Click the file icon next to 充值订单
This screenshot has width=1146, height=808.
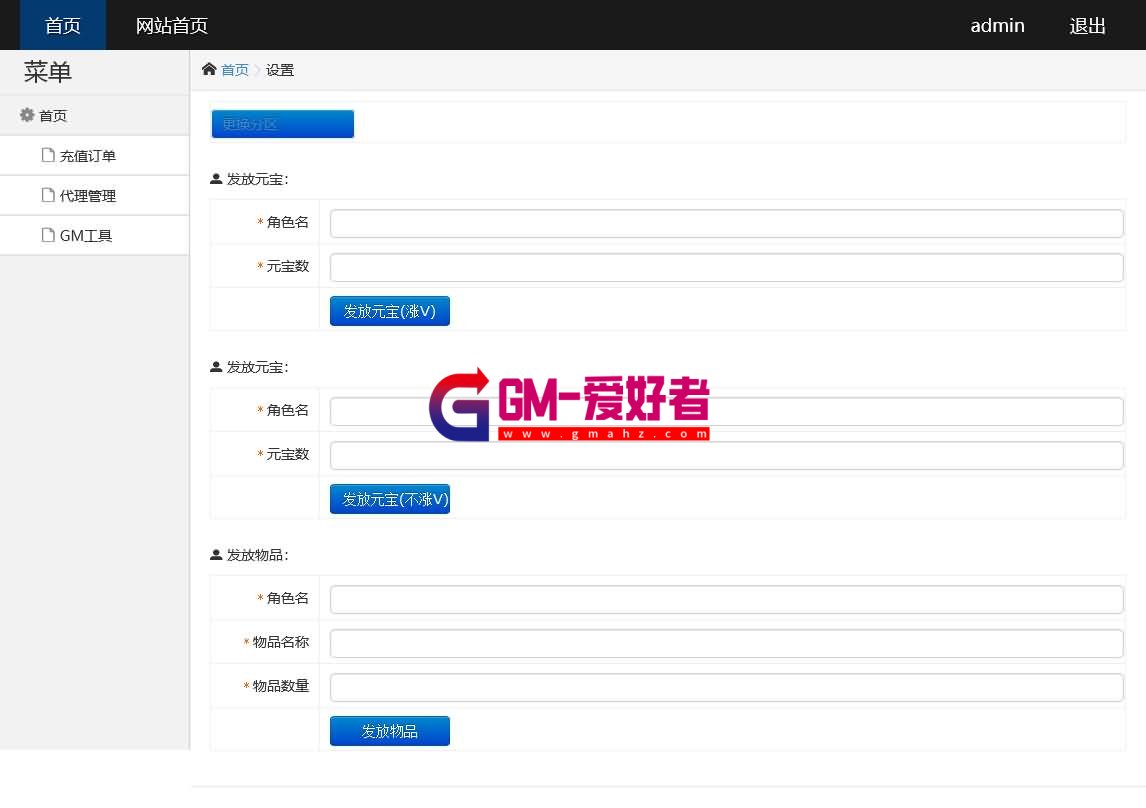coord(48,155)
